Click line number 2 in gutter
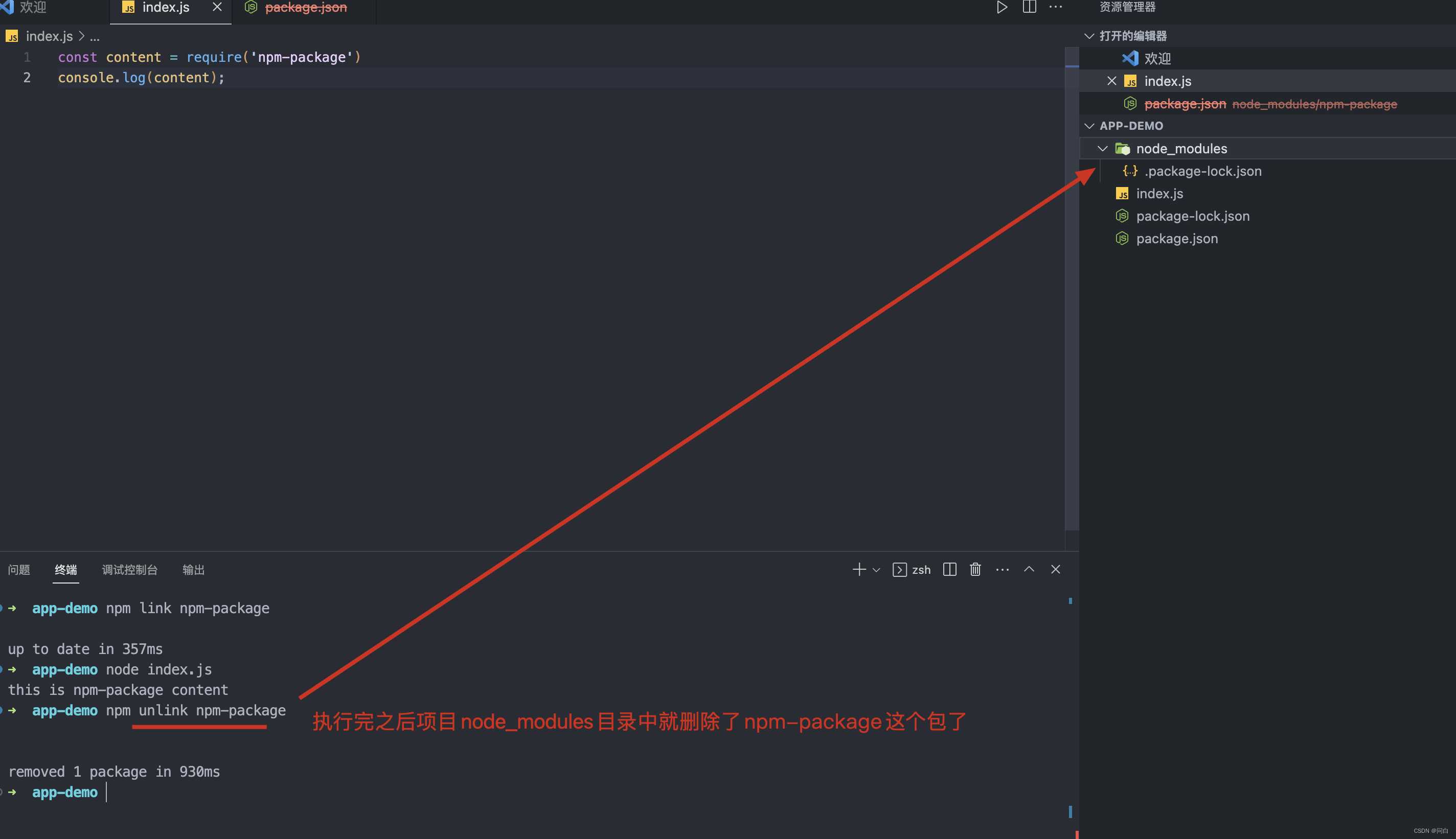This screenshot has width=1456, height=839. pyautogui.click(x=27, y=77)
